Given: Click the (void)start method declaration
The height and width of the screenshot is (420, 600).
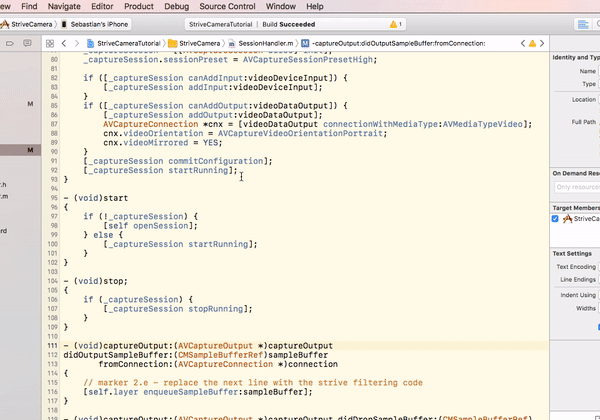Looking at the screenshot, I should [96, 198].
